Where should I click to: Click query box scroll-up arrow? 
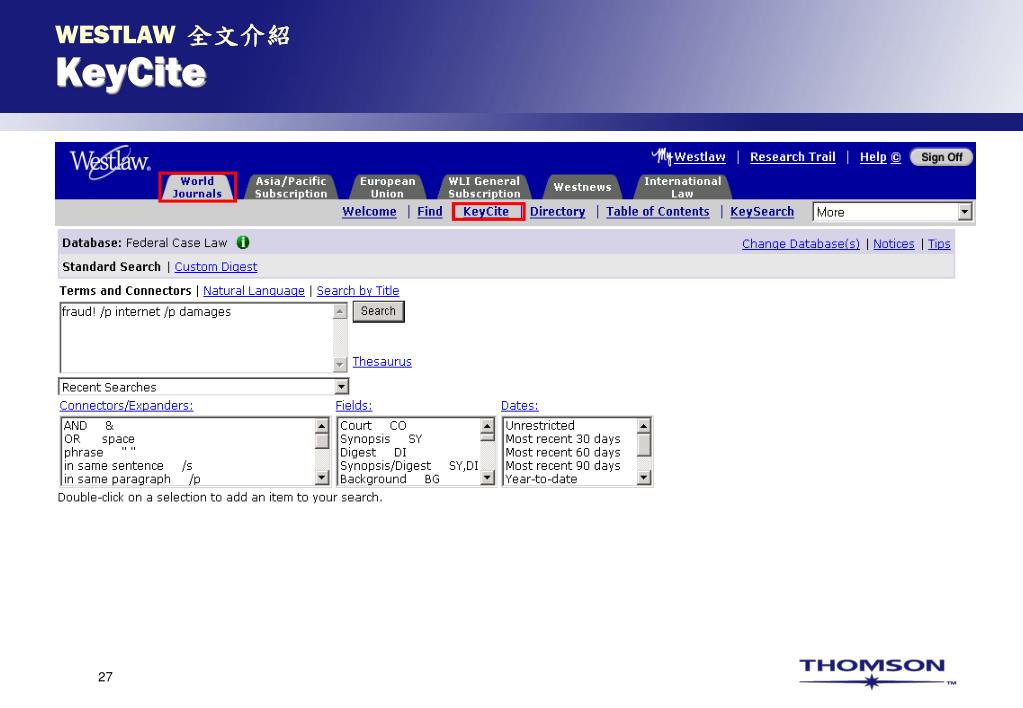coord(340,311)
